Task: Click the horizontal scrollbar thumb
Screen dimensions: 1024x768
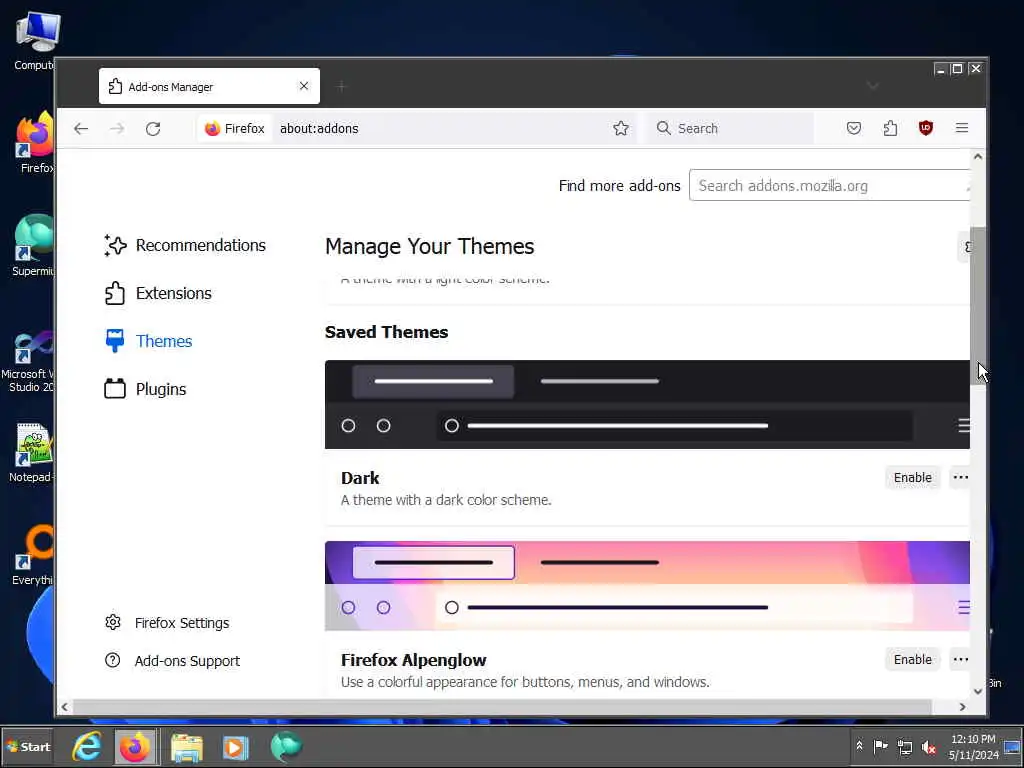Action: click(502, 707)
